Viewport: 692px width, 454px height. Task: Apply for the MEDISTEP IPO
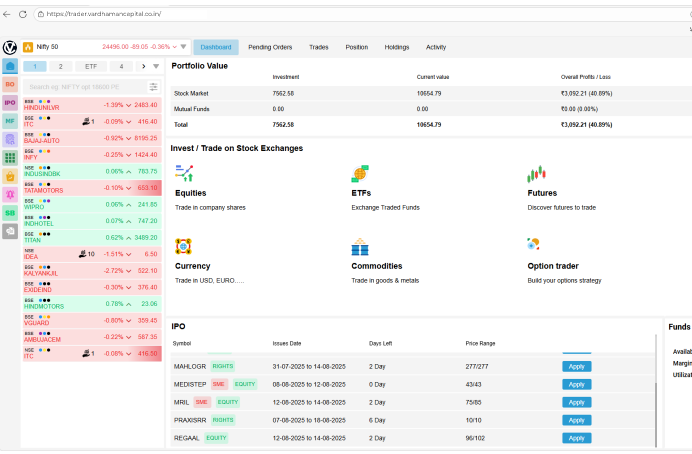point(576,384)
